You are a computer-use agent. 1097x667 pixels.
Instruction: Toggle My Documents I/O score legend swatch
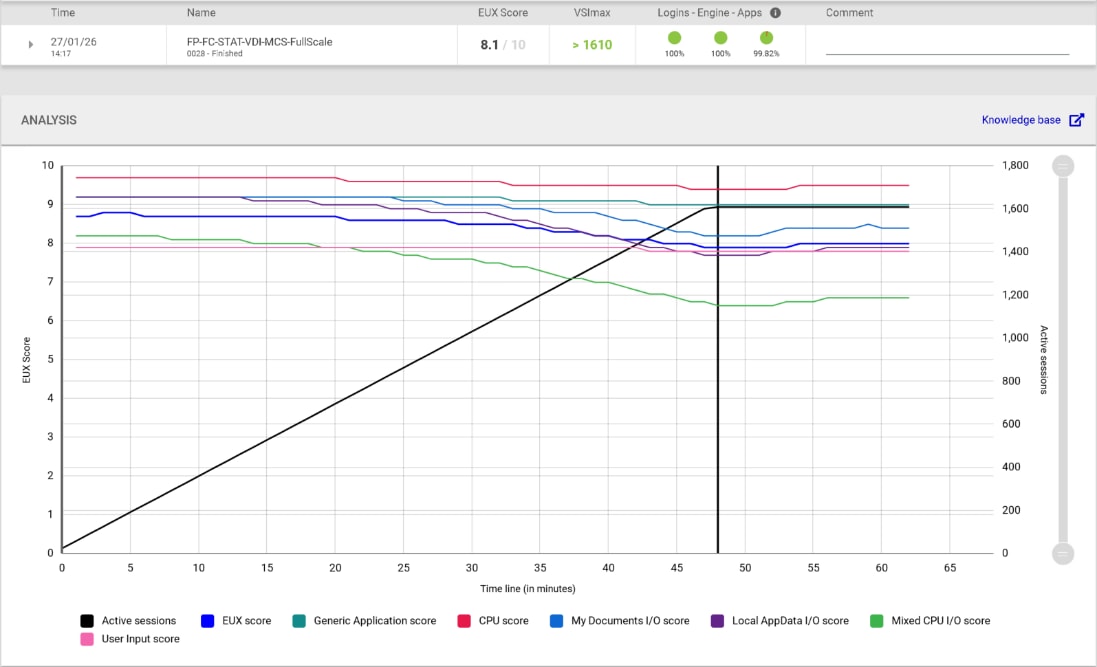556,621
